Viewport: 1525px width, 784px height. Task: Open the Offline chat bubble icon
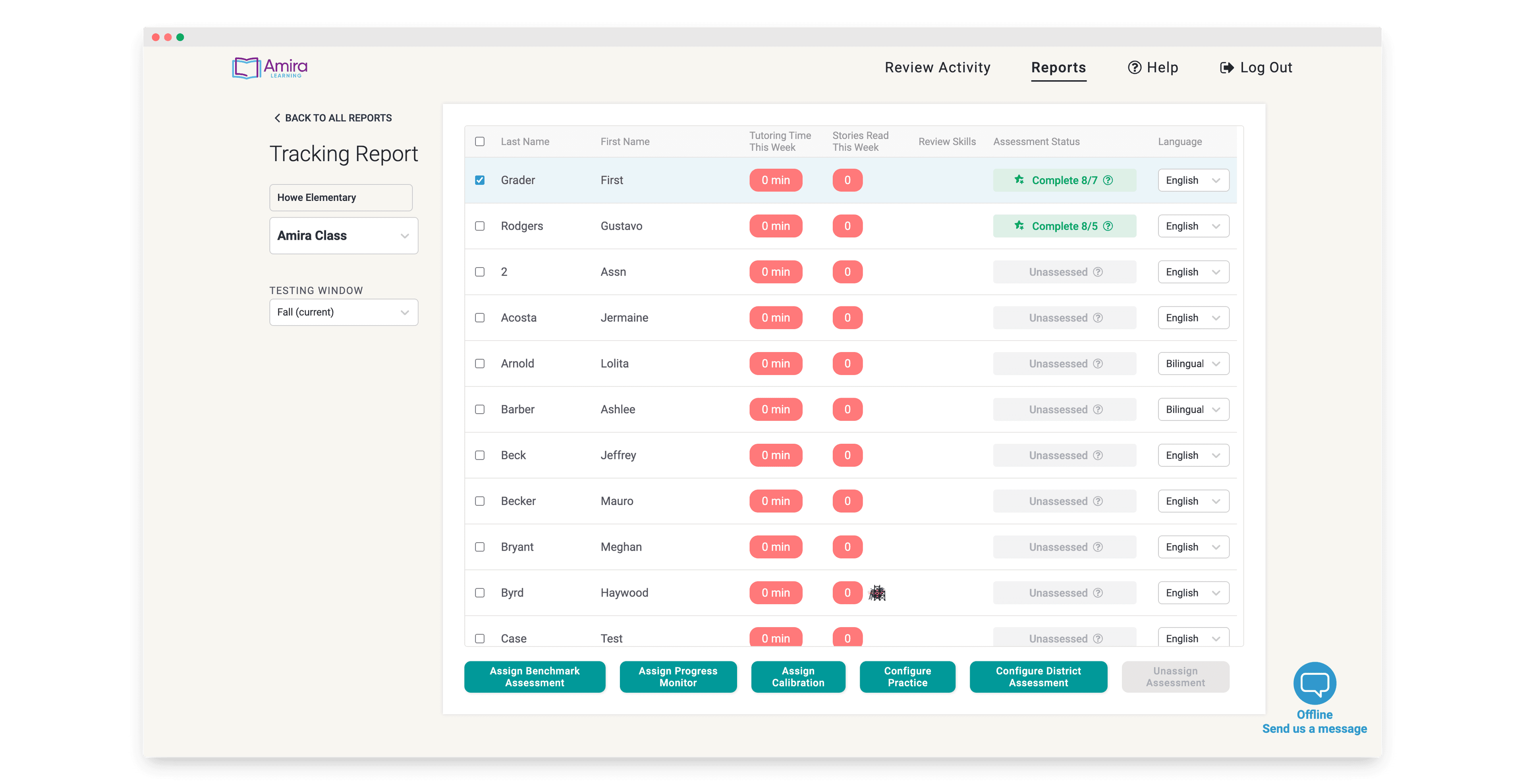tap(1314, 683)
